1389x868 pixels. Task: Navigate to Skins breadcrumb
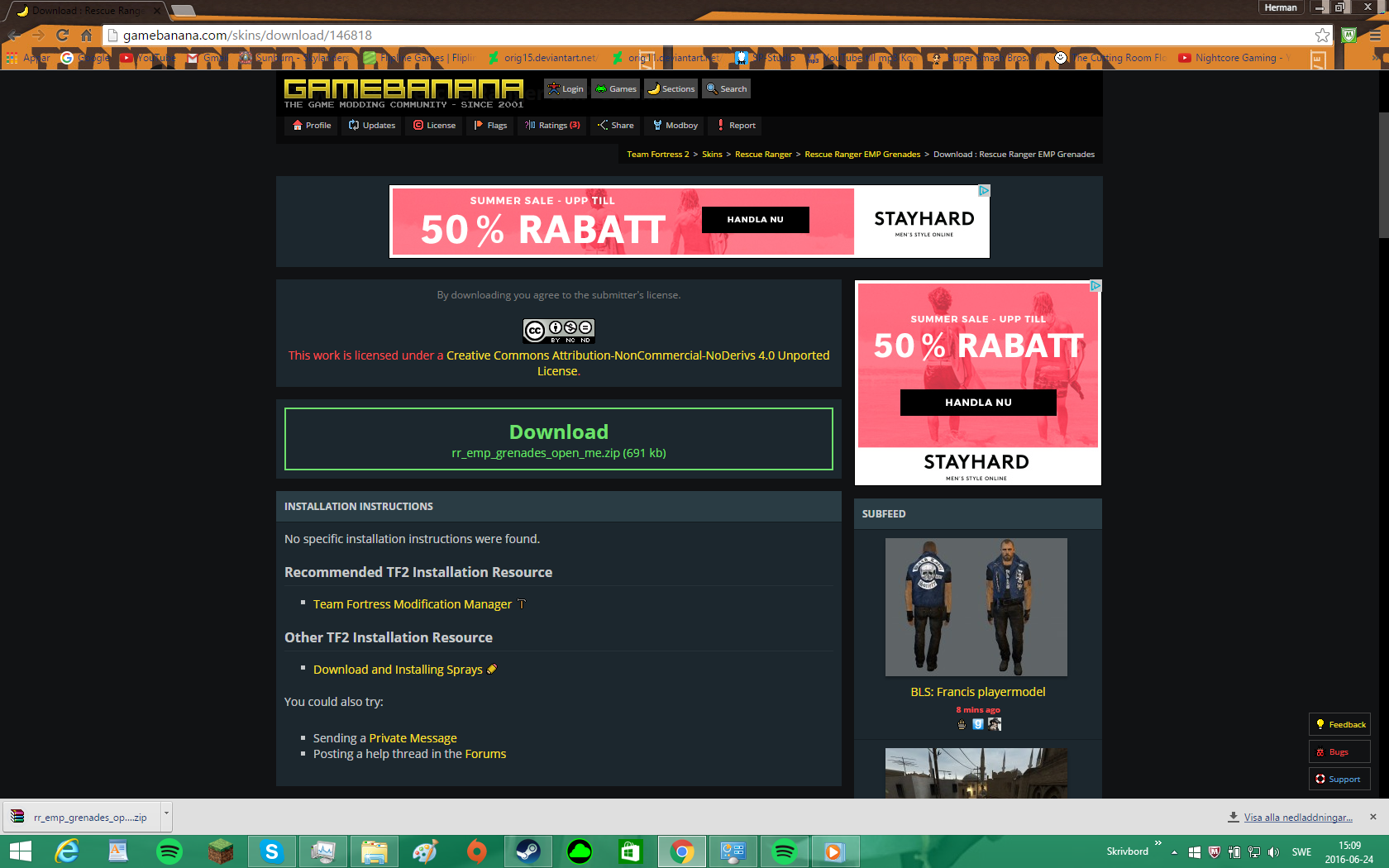point(712,155)
